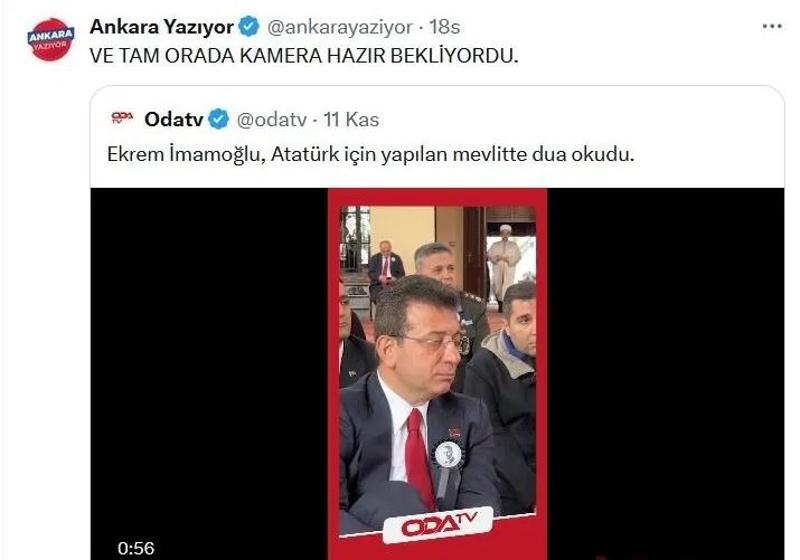Click Atatürk rosette badge in video
Image resolution: width=800 pixels, height=560 pixels.
(448, 454)
